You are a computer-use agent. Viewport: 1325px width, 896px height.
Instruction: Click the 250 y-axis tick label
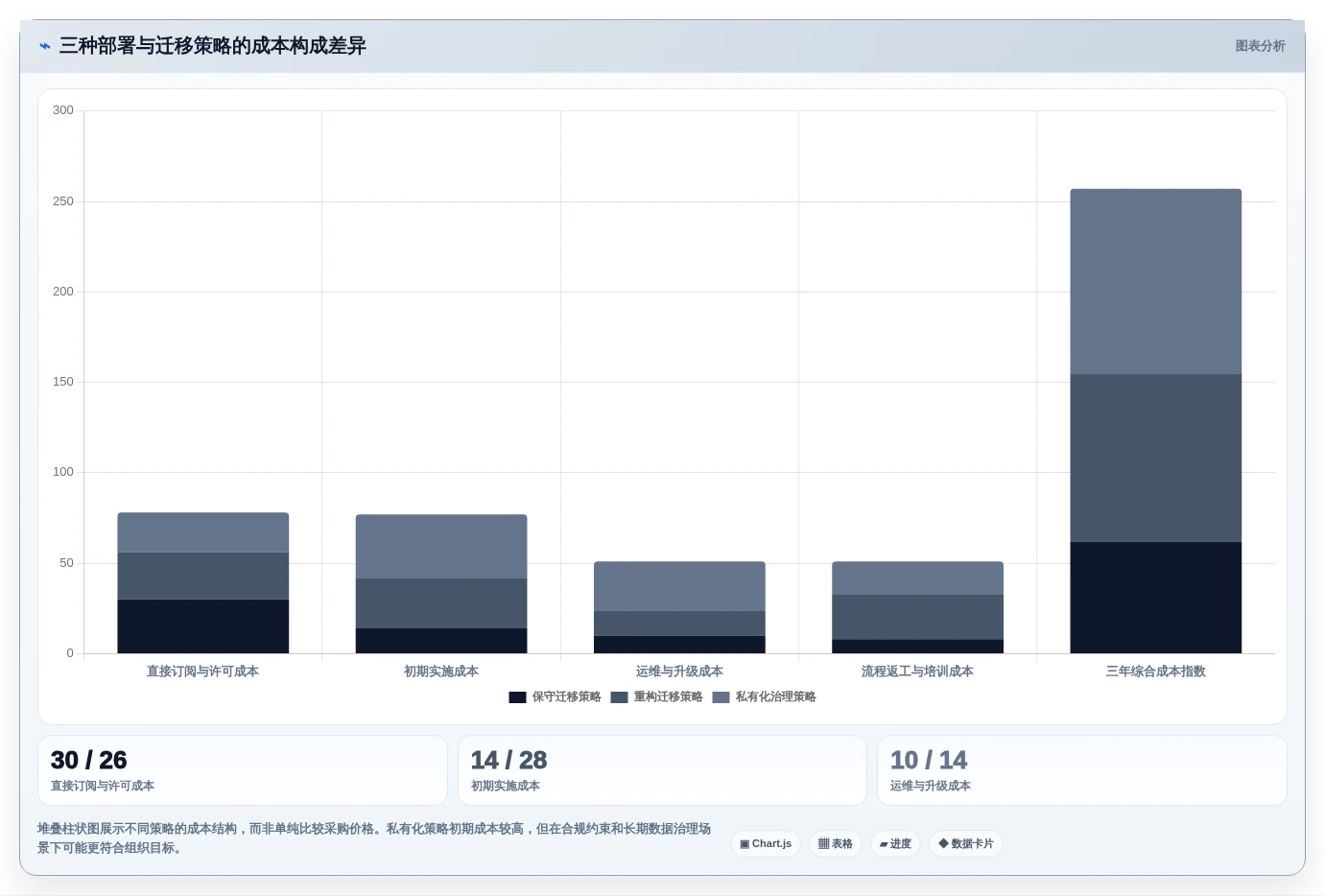[x=63, y=201]
